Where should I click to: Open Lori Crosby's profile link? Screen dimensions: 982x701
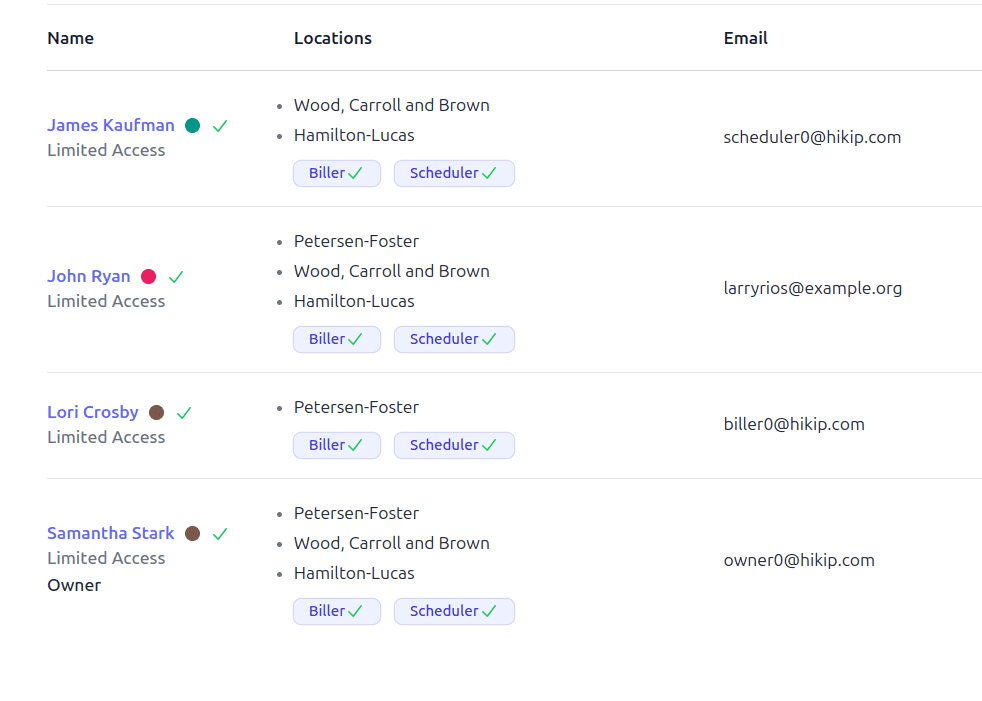tap(93, 412)
